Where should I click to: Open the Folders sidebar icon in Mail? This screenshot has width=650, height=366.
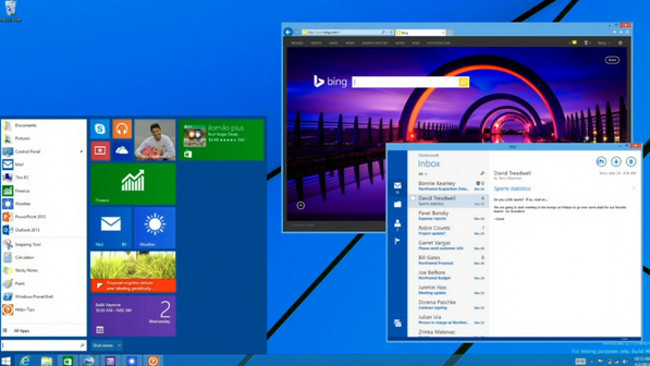pos(397,204)
